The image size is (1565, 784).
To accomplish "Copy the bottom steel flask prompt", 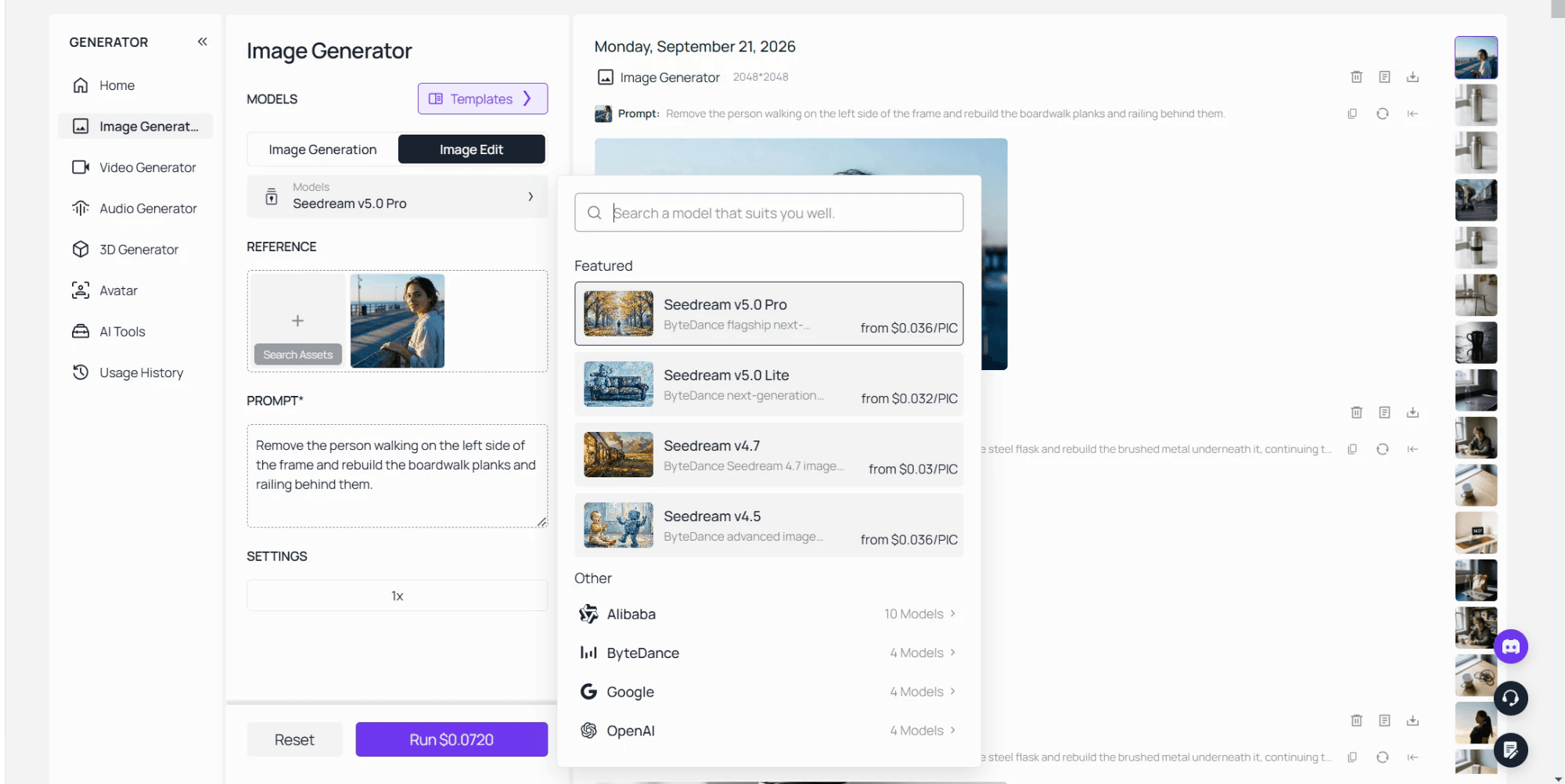I will pyautogui.click(x=1352, y=757).
